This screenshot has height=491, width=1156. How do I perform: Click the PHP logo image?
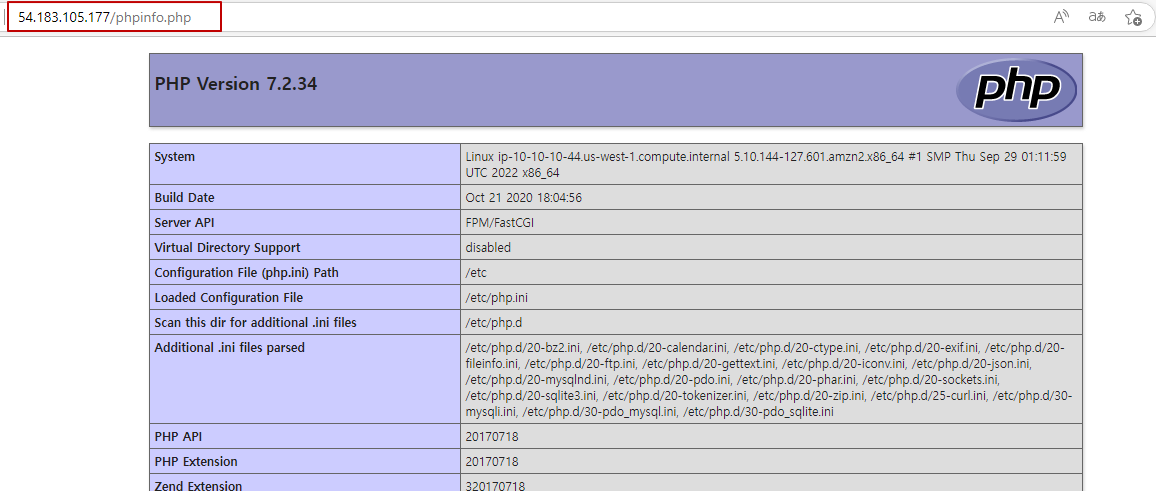click(1016, 90)
